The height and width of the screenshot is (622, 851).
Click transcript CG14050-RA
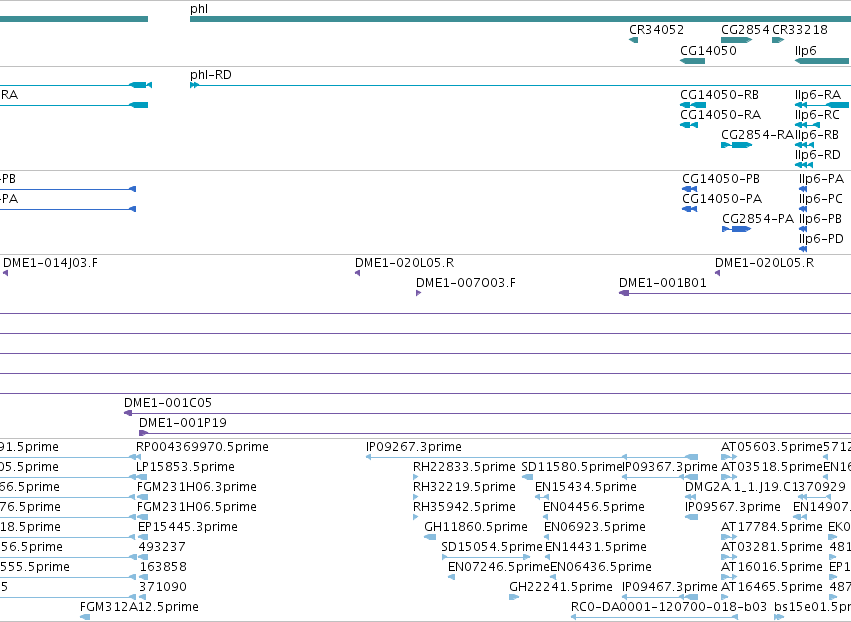(x=720, y=115)
